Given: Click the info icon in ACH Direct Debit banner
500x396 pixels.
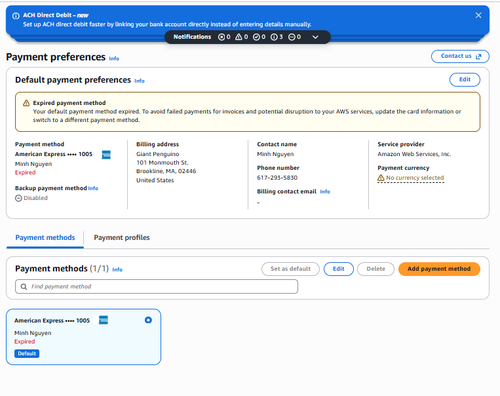Looking at the screenshot, I should [16, 16].
